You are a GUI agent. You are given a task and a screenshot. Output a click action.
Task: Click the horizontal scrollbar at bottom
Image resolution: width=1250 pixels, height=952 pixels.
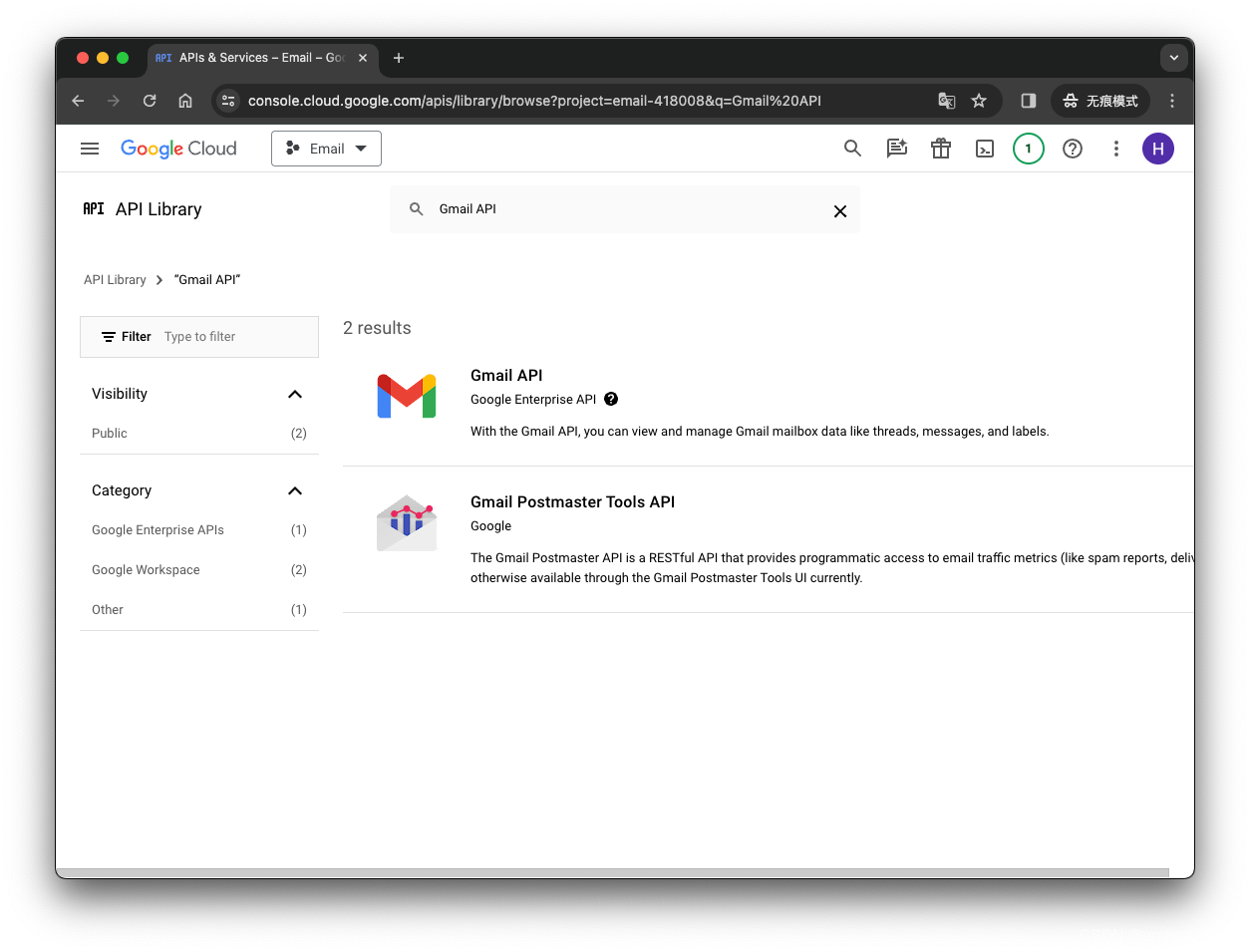tap(612, 872)
